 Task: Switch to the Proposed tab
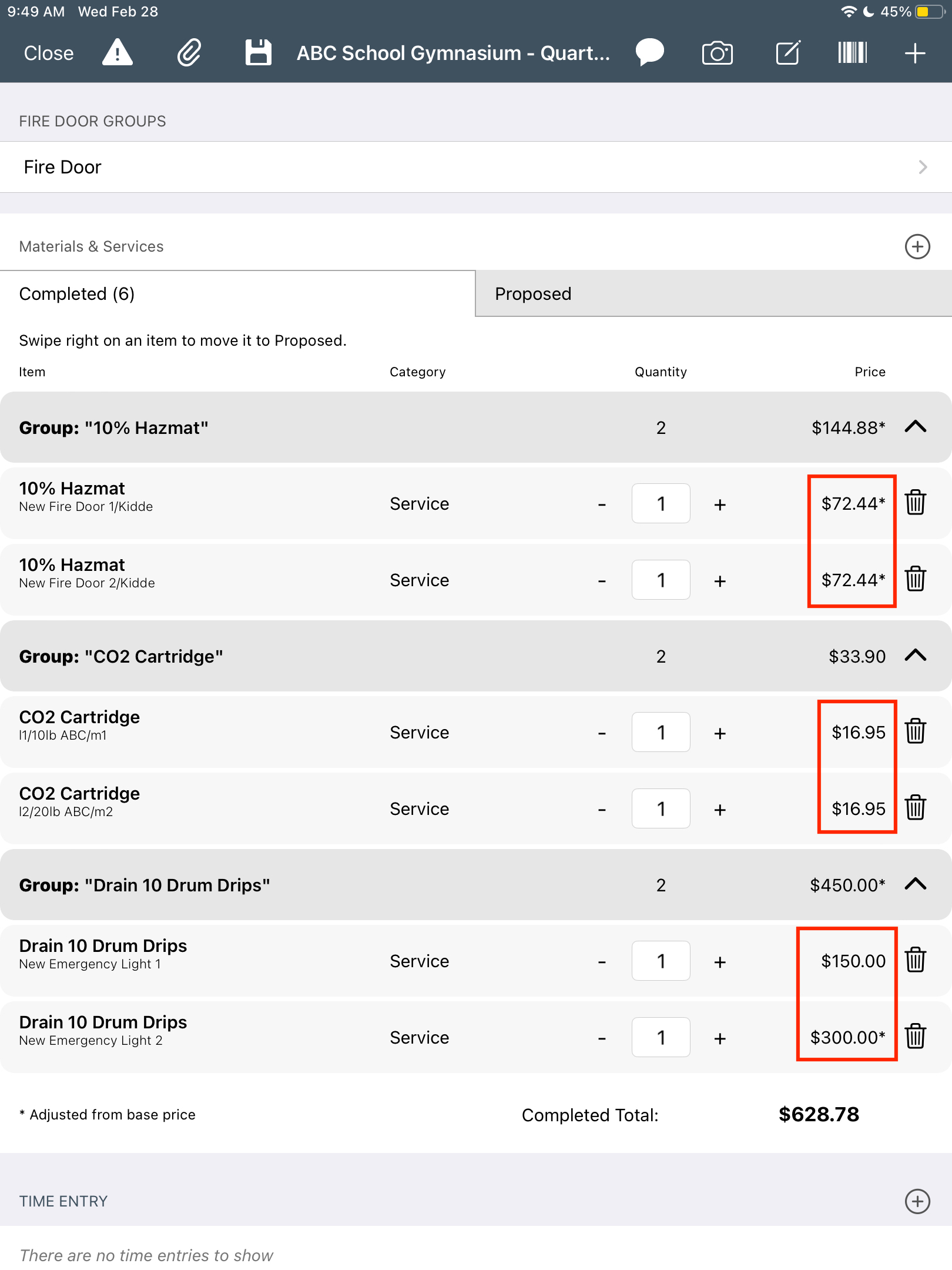pyautogui.click(x=713, y=293)
